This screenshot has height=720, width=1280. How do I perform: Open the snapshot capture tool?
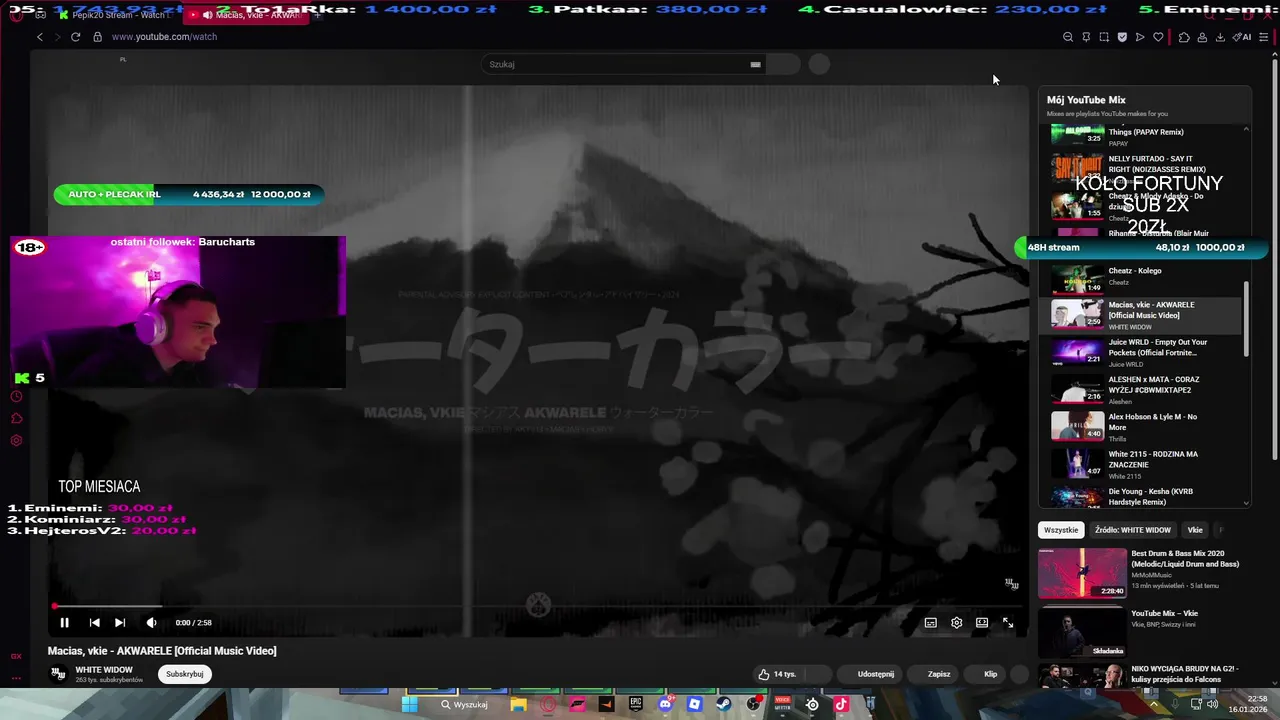(1104, 37)
